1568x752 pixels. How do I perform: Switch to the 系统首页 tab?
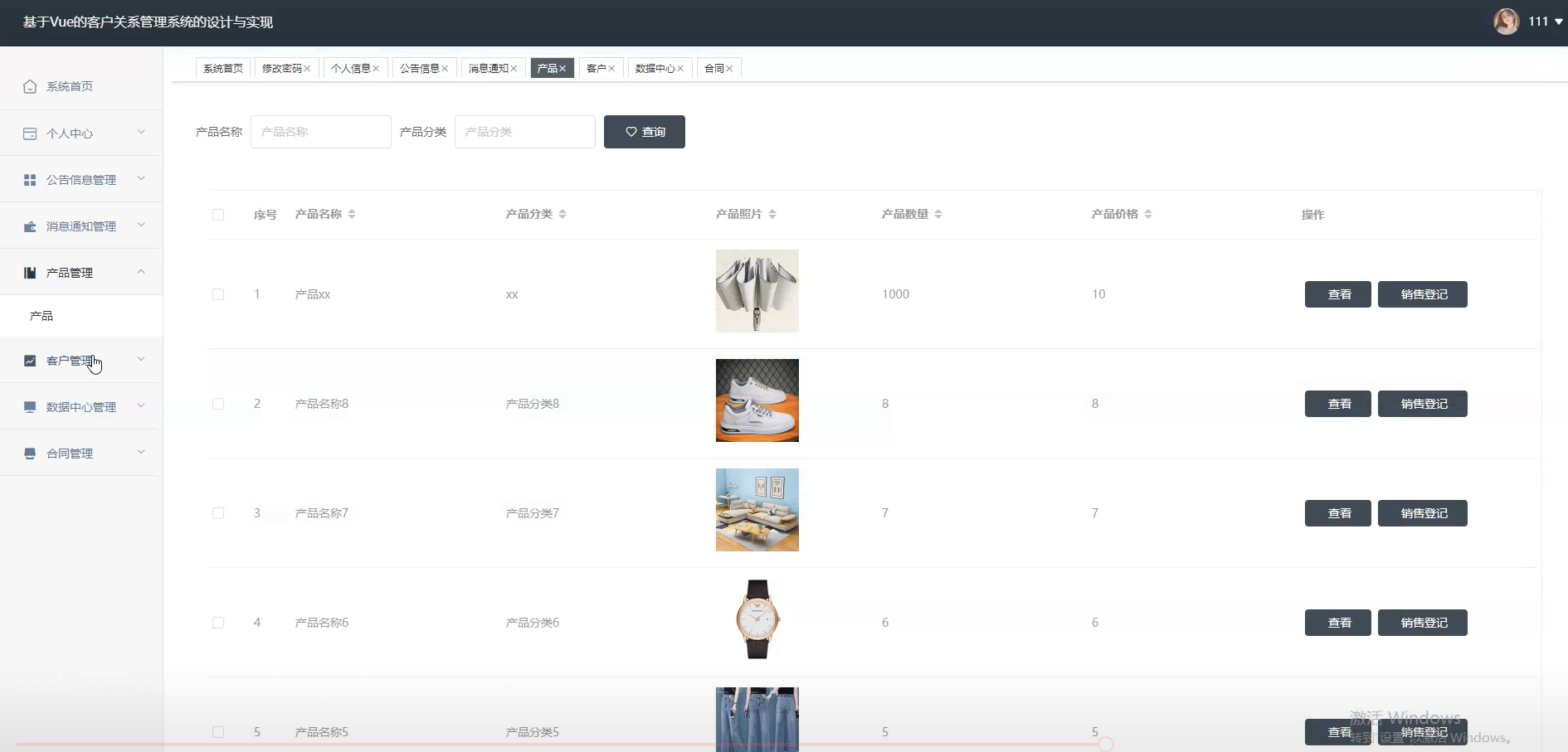(223, 68)
